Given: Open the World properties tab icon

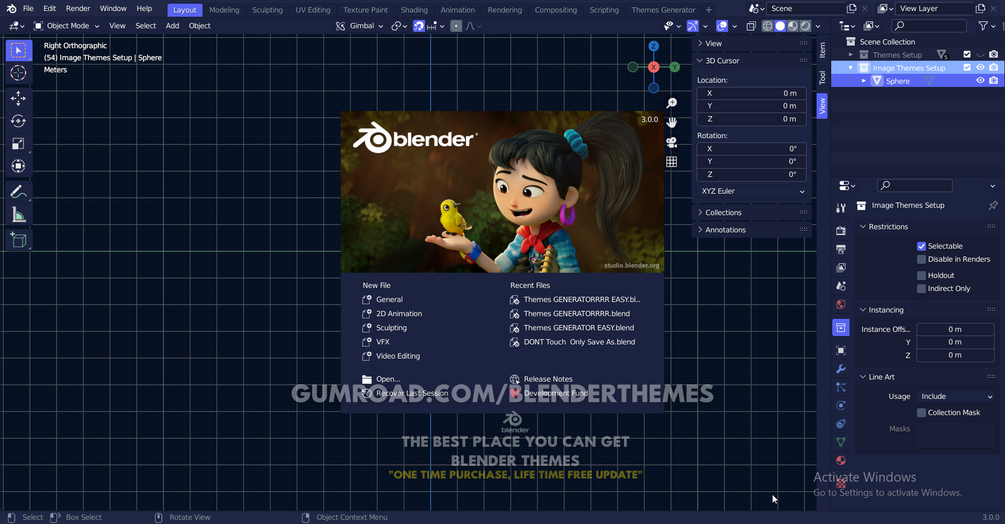Looking at the screenshot, I should point(841,304).
